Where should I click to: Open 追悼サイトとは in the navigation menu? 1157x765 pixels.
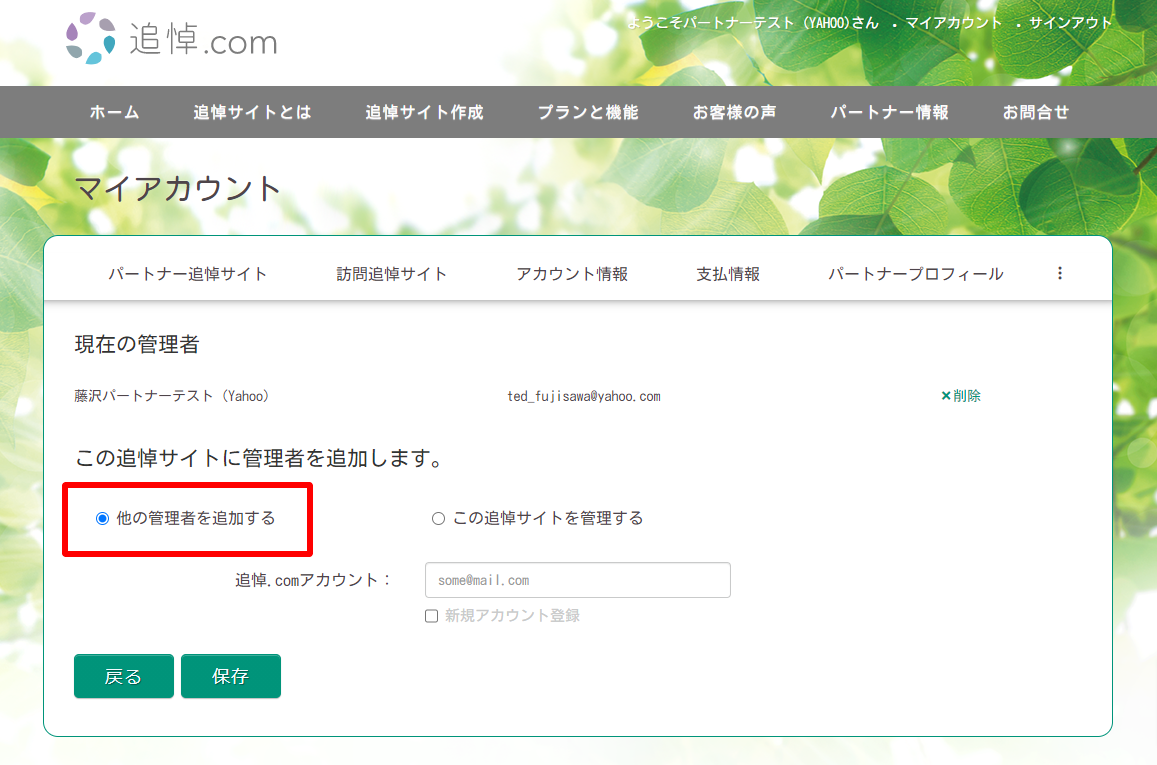click(x=252, y=112)
